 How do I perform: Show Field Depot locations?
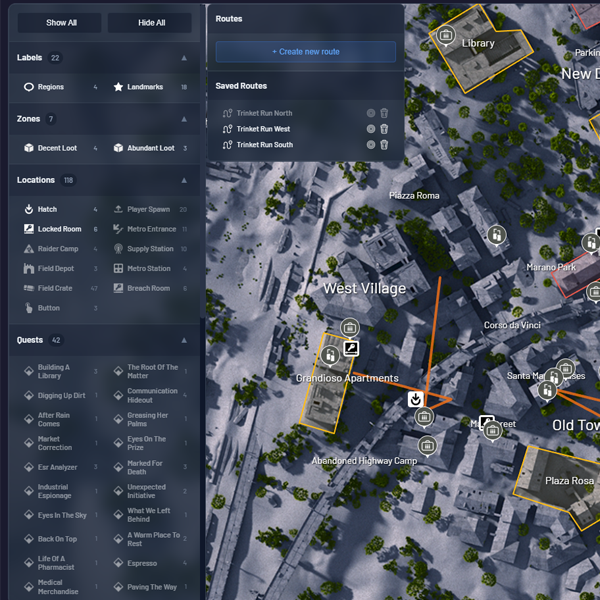pyautogui.click(x=60, y=268)
